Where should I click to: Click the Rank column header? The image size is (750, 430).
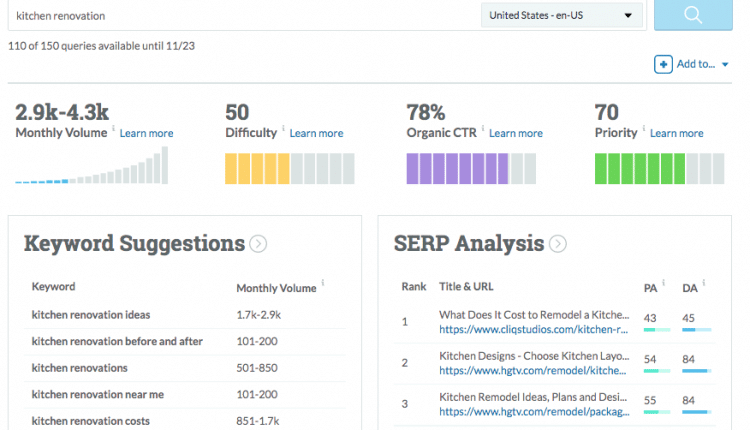pyautogui.click(x=414, y=287)
